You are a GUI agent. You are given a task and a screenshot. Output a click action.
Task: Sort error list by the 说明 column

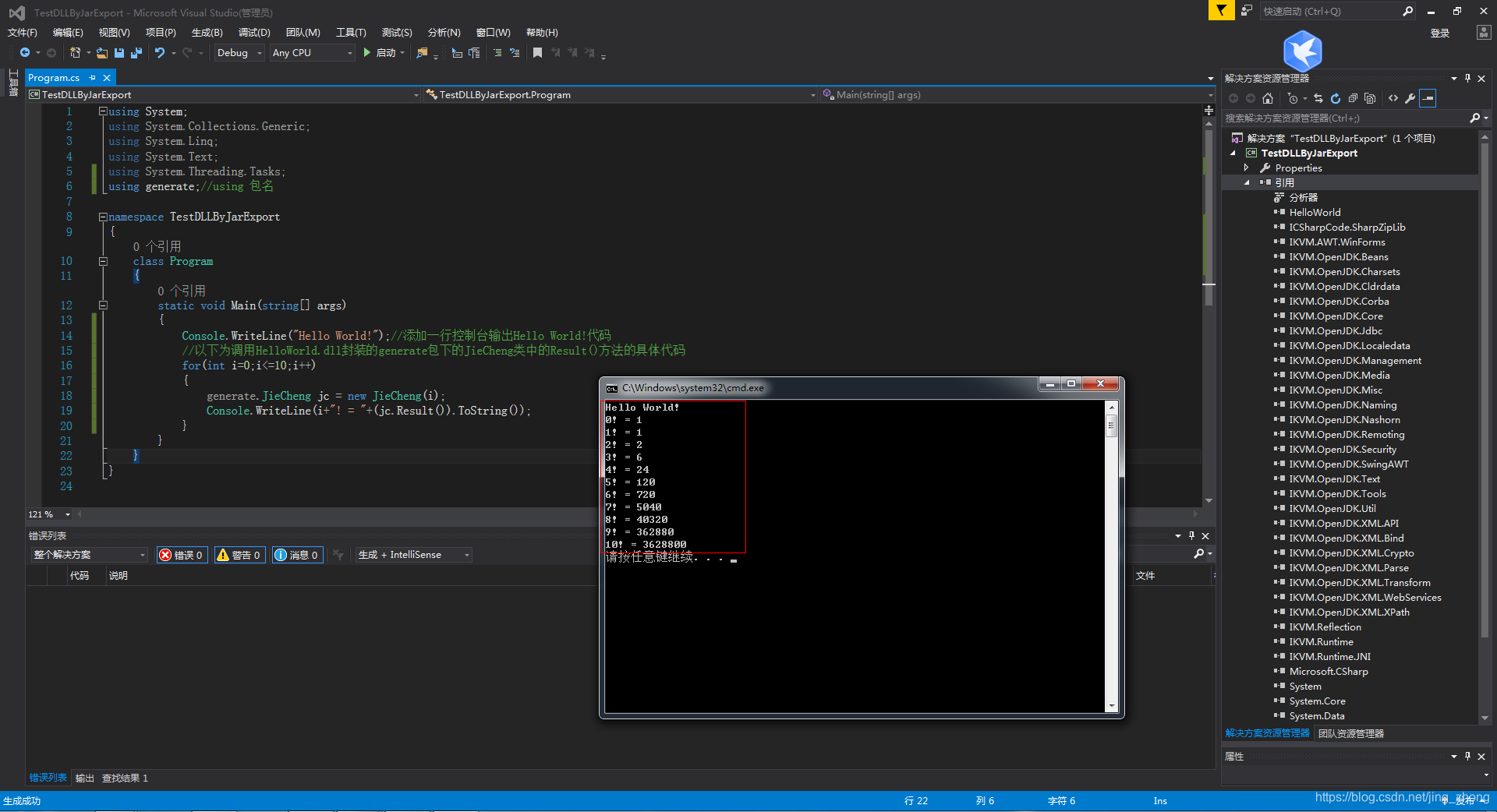point(119,576)
